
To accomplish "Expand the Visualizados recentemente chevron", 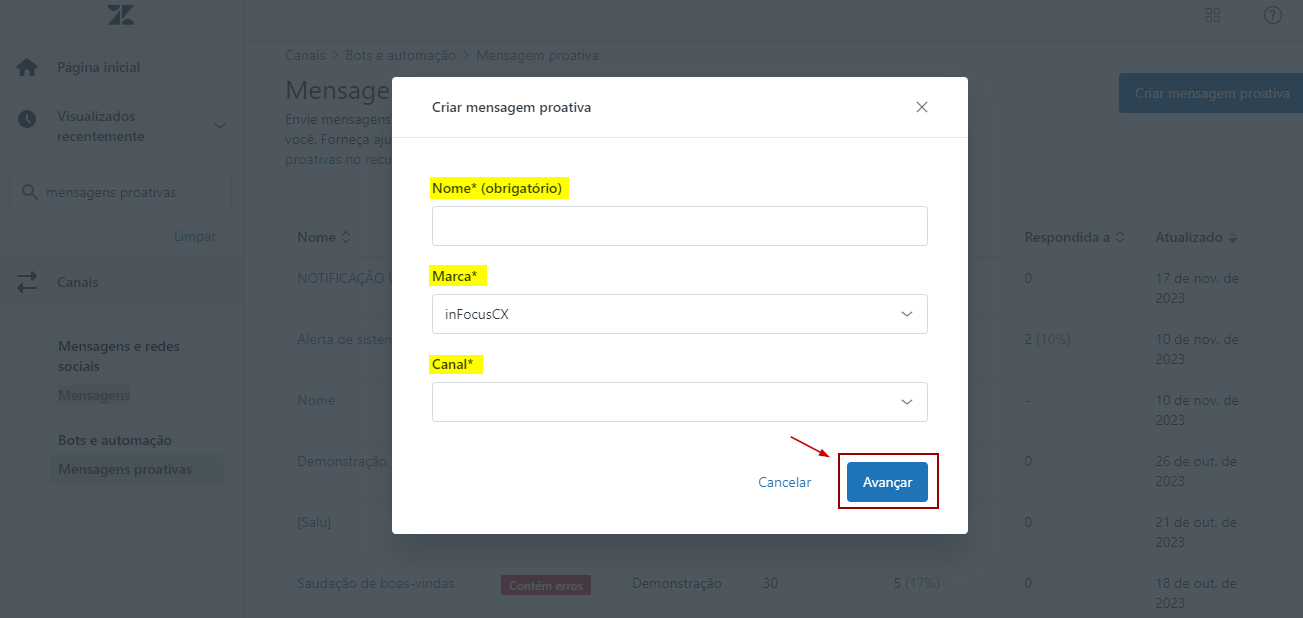I will [220, 126].
